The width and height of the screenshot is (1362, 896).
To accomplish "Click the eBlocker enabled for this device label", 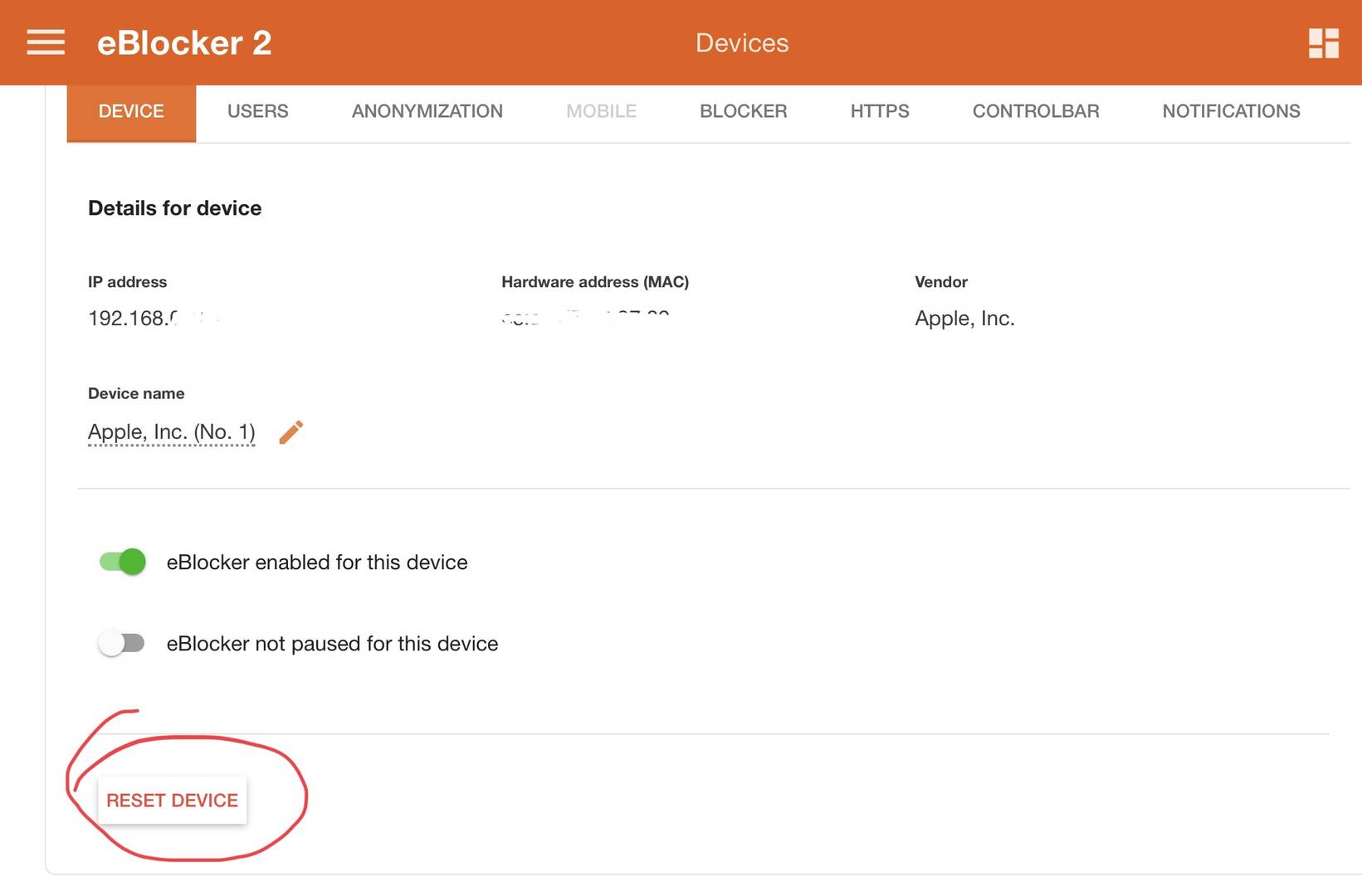I will [x=317, y=562].
